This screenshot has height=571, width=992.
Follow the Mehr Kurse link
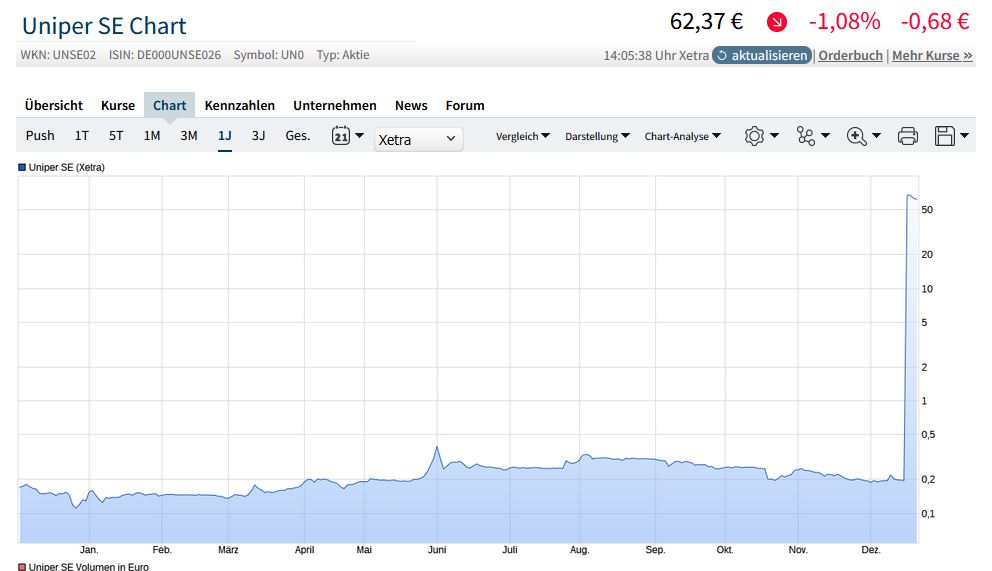932,56
